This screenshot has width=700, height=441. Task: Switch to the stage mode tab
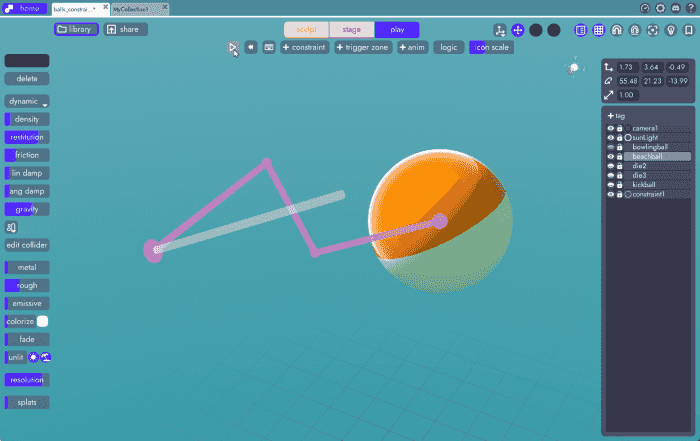coord(352,30)
